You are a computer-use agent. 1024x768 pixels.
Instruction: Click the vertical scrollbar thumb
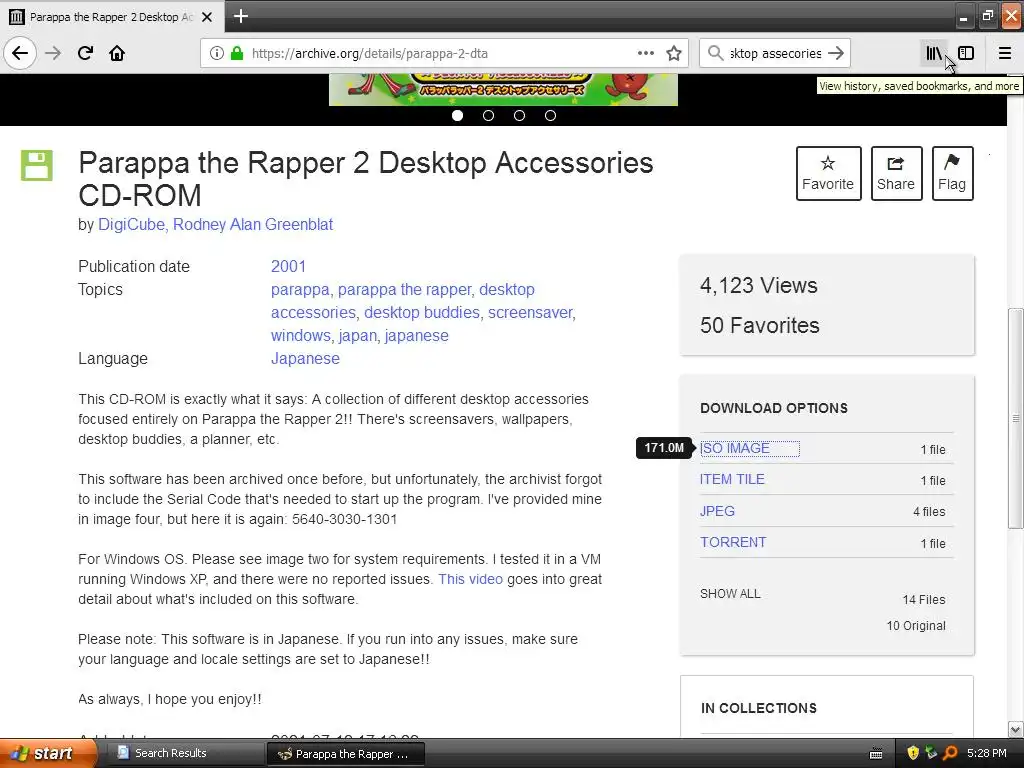coord(1015,418)
